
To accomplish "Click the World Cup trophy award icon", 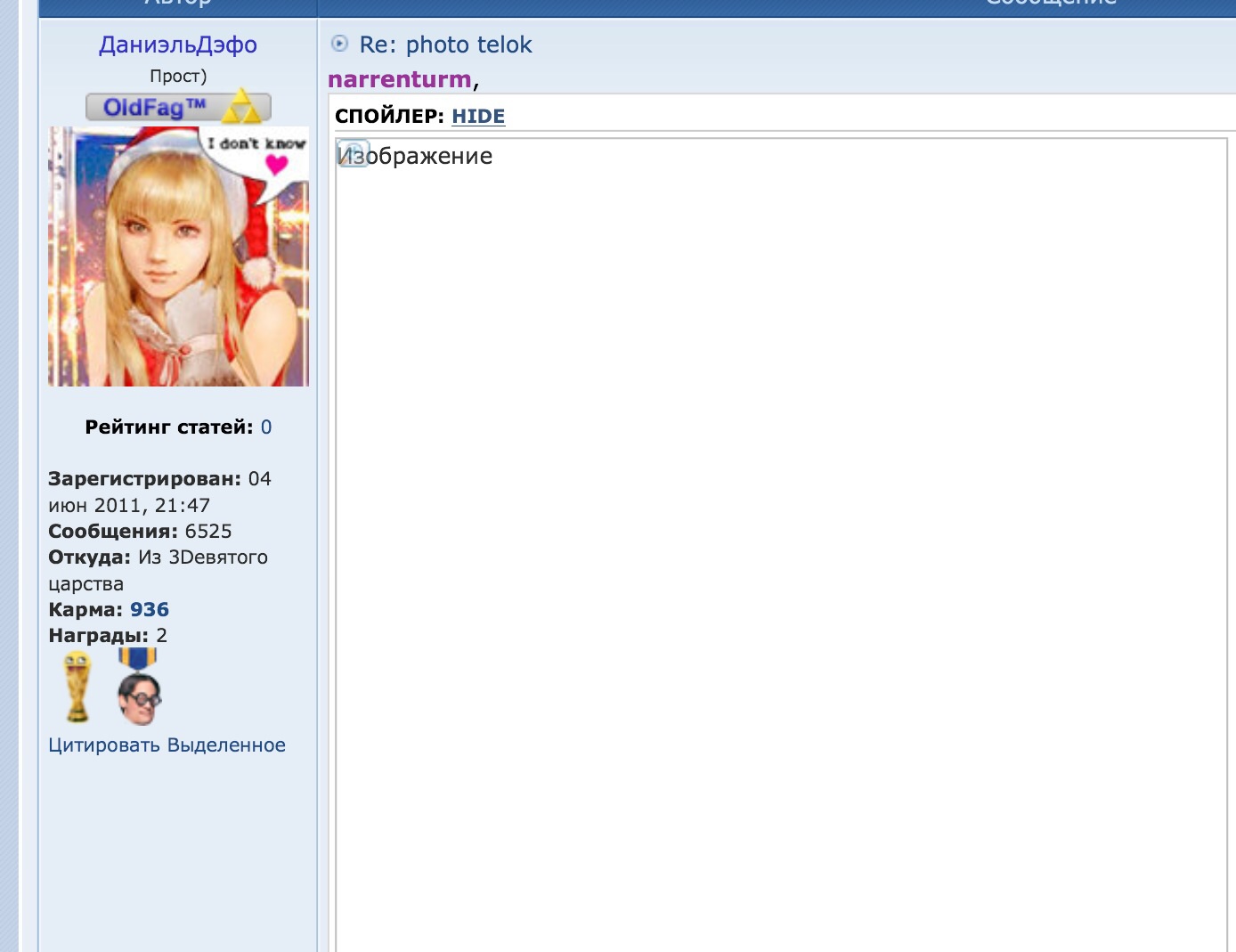I will tap(77, 687).
